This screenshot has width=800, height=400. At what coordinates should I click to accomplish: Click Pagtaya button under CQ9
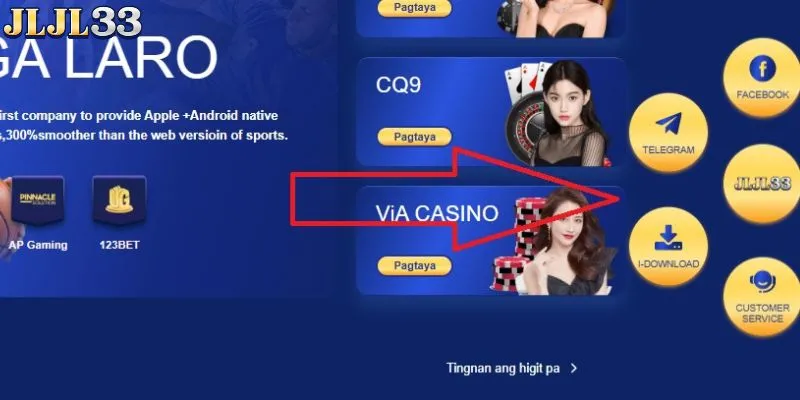[414, 137]
